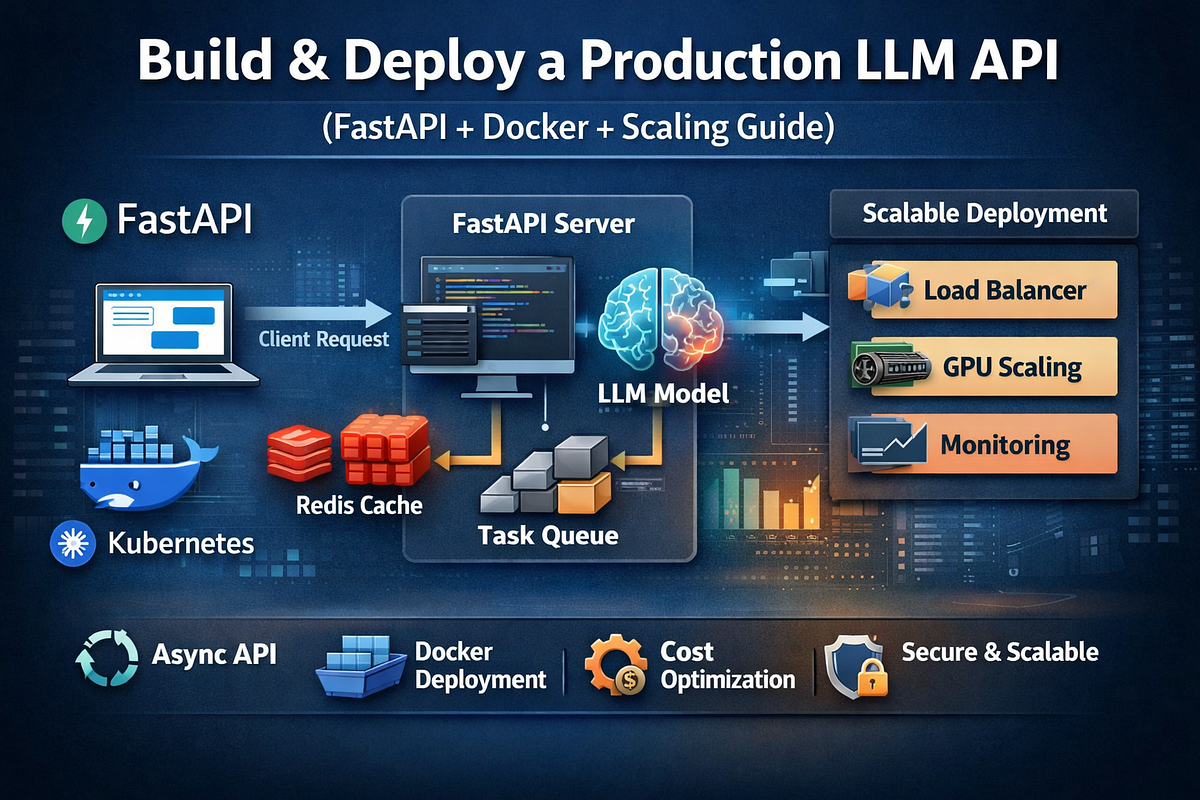Screen dimensions: 1200x800
Task: Click the Cost Optimization gear and dollar icon
Action: pyautogui.click(x=618, y=665)
